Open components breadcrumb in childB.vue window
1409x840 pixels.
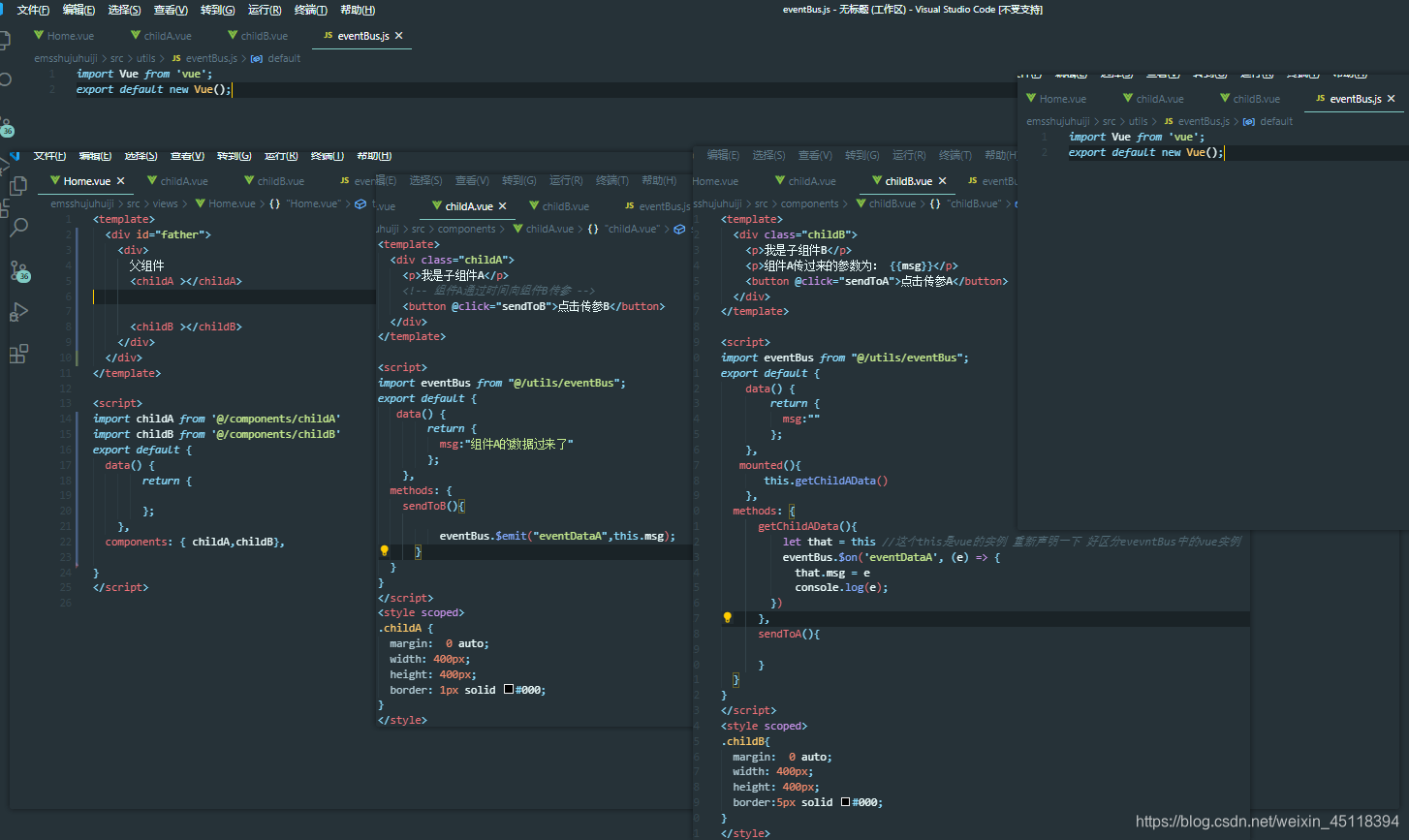[809, 203]
